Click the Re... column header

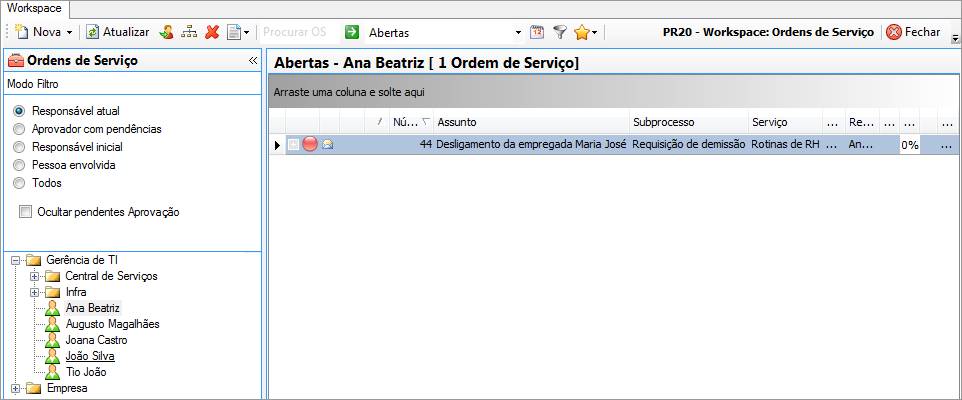pos(862,123)
